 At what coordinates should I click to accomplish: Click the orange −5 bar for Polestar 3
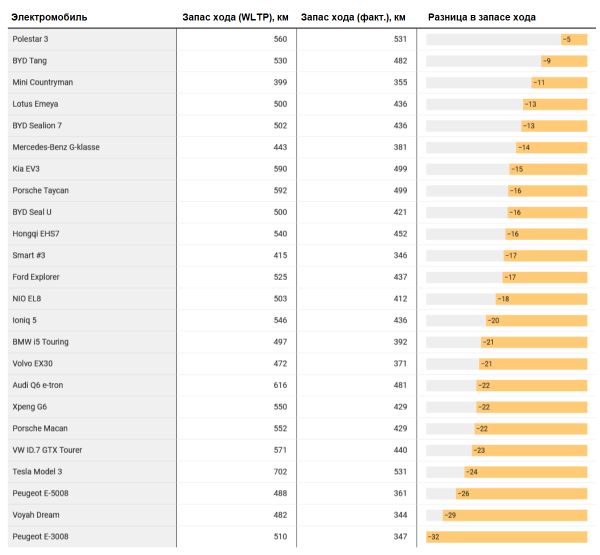tap(572, 39)
